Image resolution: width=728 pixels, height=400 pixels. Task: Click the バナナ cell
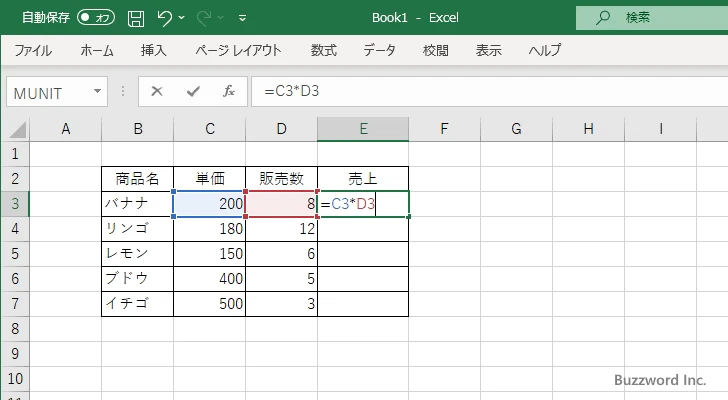pos(137,204)
